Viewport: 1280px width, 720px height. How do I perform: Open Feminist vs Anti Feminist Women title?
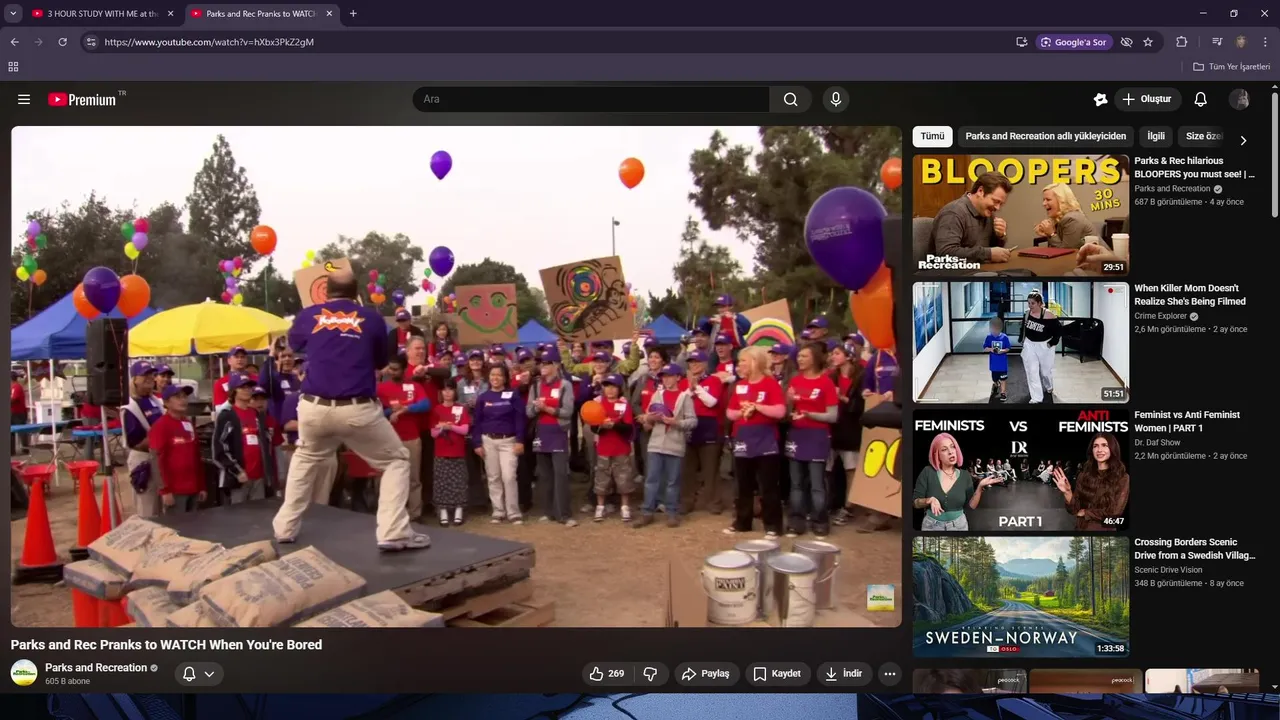pos(1187,421)
